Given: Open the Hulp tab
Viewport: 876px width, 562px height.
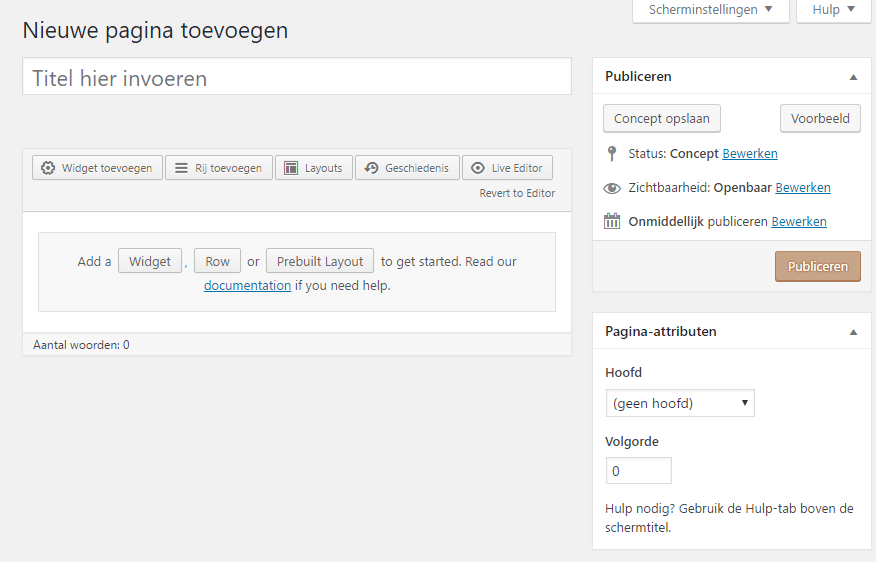Looking at the screenshot, I should coord(834,10).
